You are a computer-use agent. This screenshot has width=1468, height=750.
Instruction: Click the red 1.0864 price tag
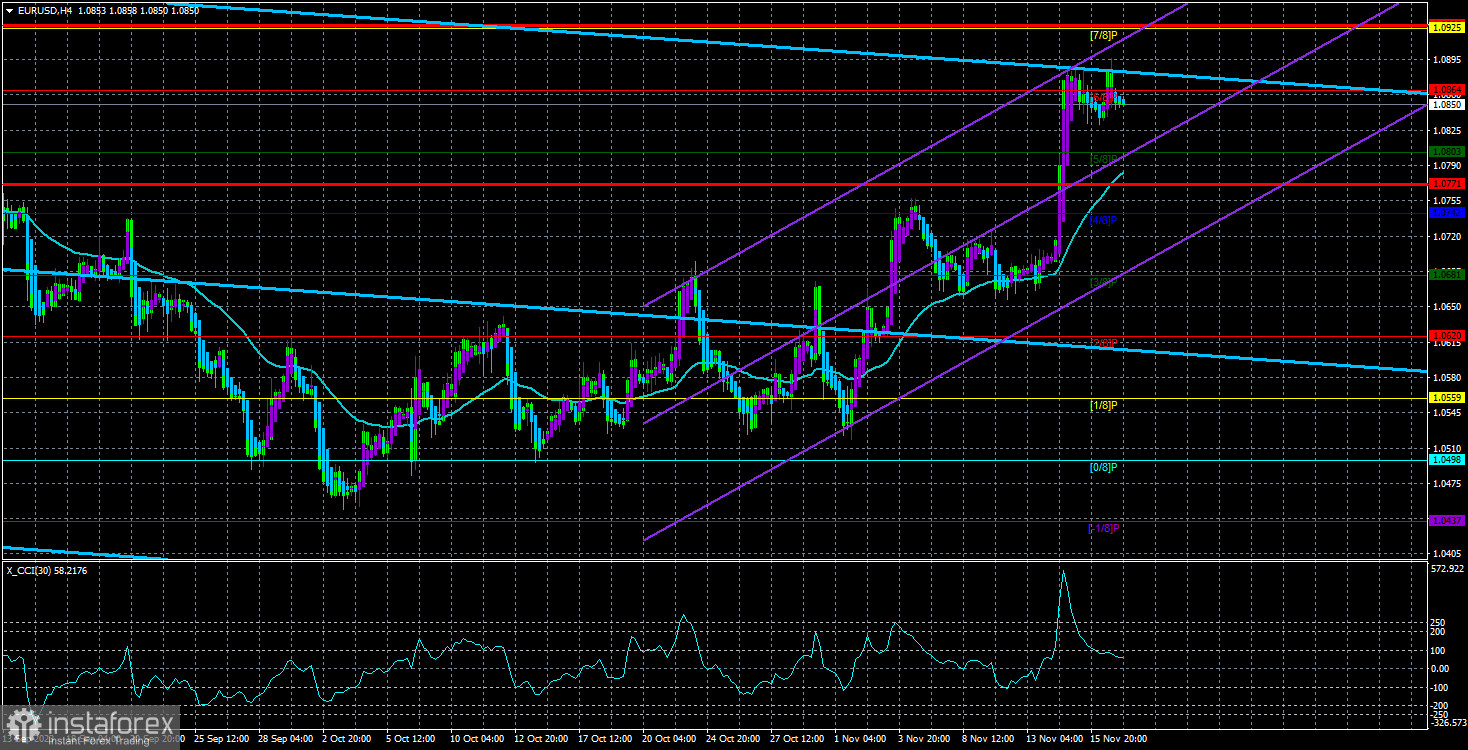[1448, 90]
